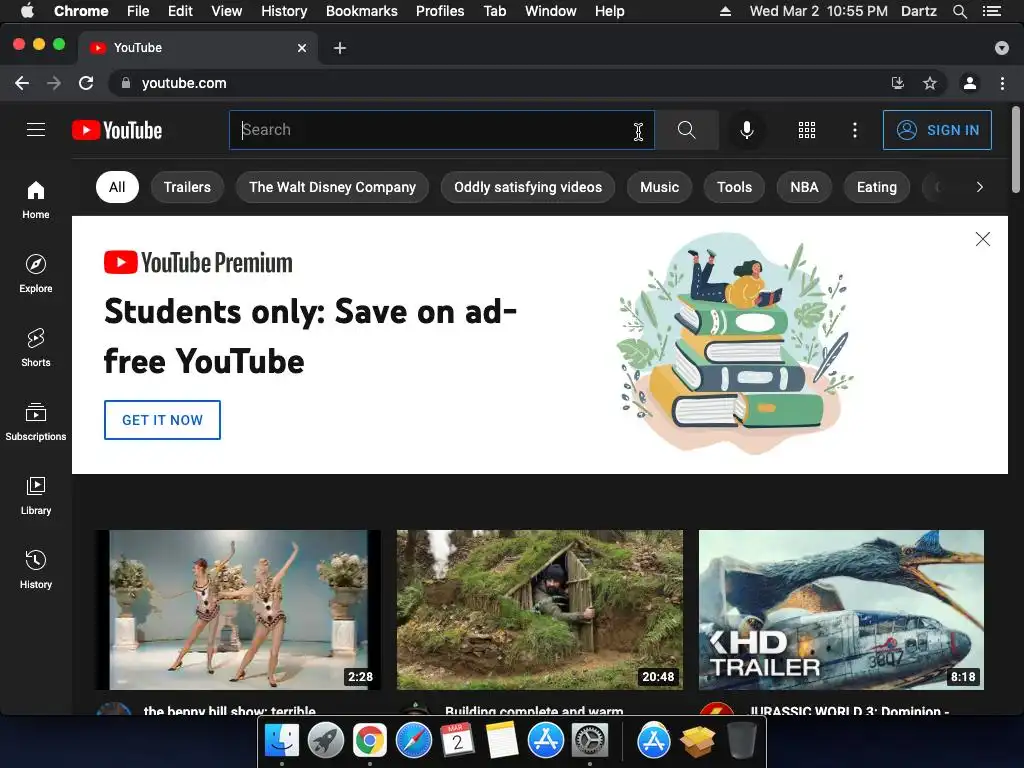Image resolution: width=1024 pixels, height=768 pixels.
Task: Open a new tab with plus button
Action: coord(340,48)
